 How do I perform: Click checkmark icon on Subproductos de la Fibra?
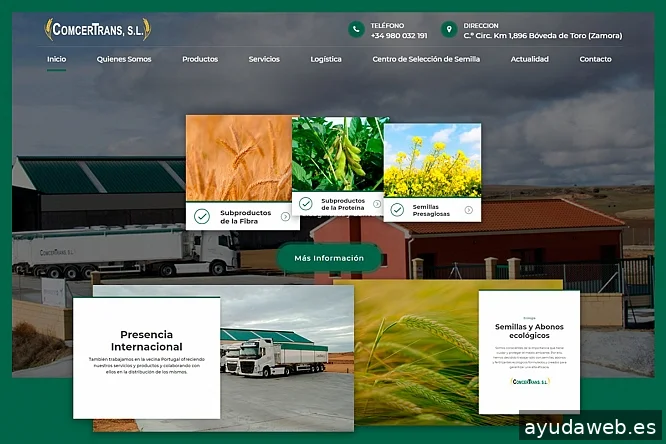(202, 216)
